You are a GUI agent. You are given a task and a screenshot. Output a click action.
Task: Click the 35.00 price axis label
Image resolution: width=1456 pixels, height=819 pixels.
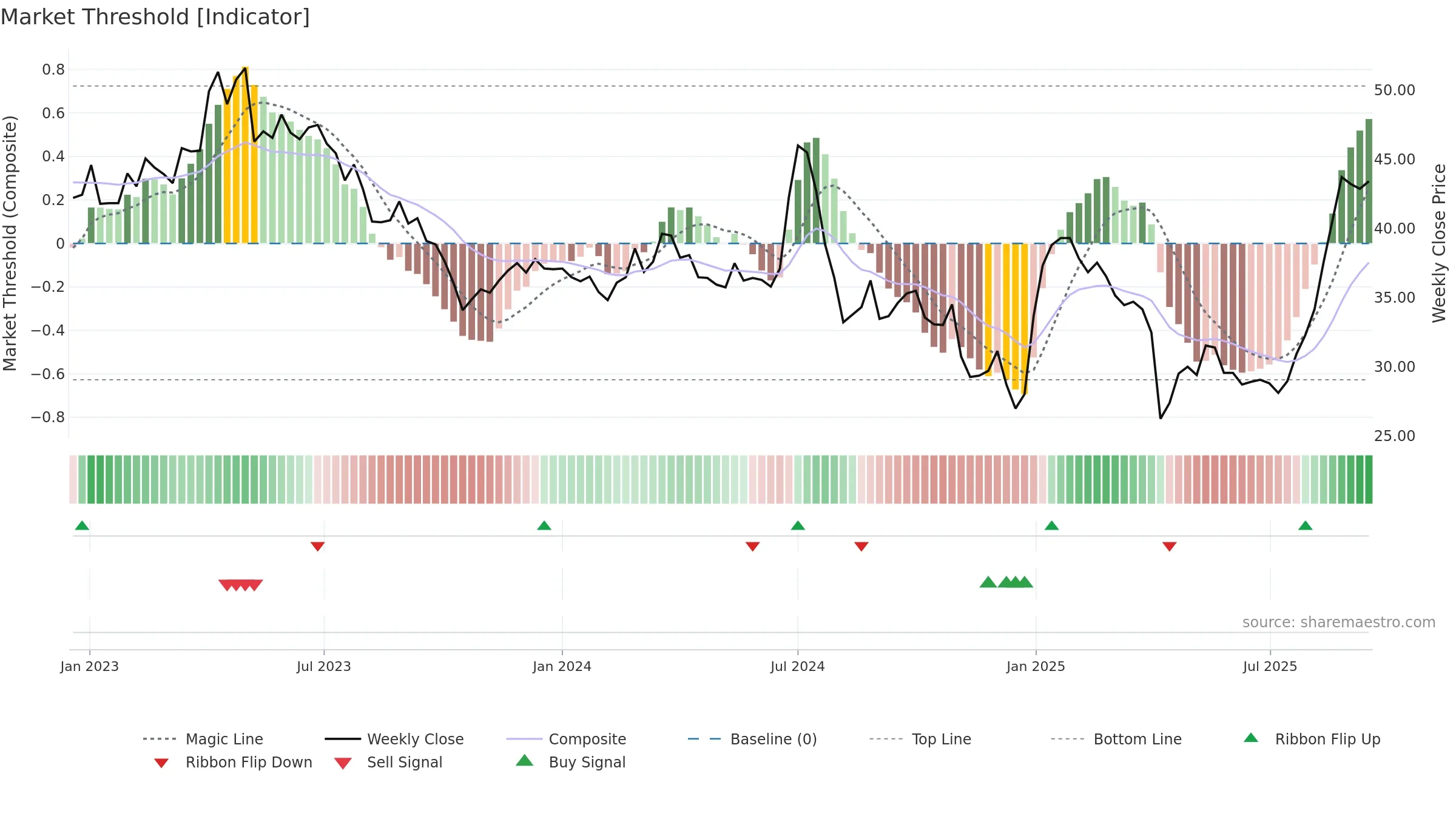tap(1395, 298)
